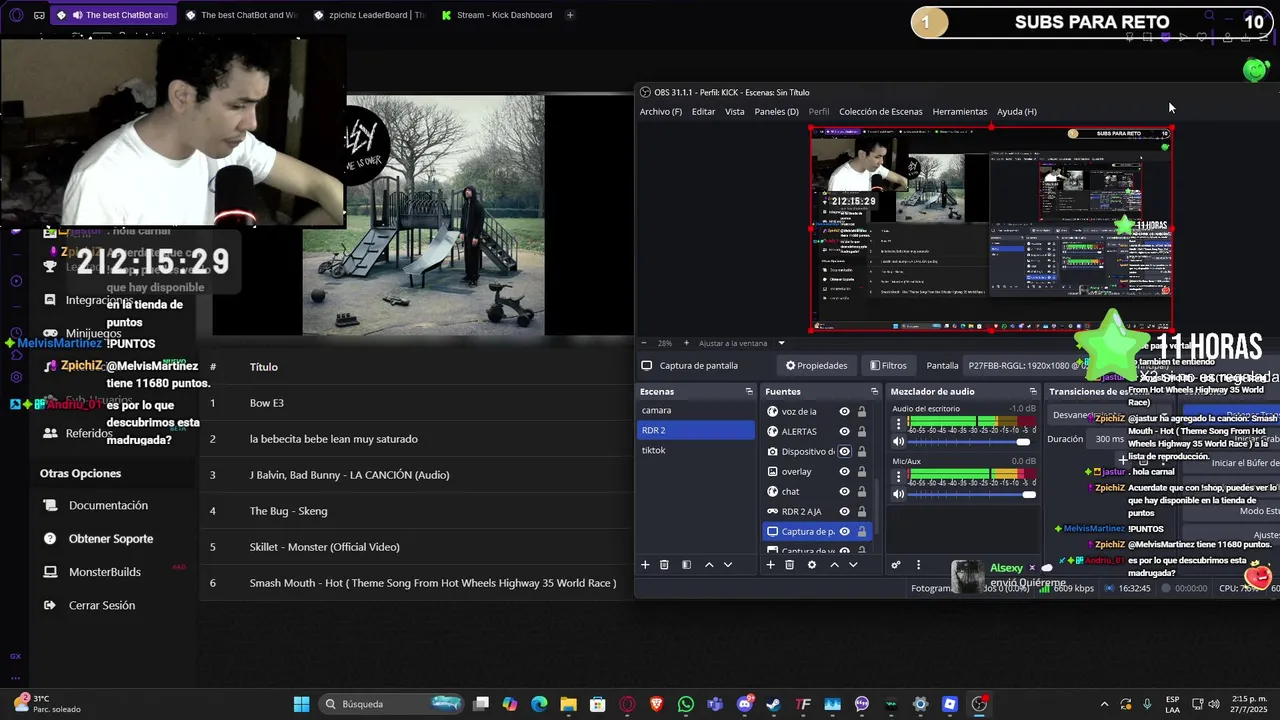This screenshot has width=1280, height=720.
Task: Hide the overlay source
Action: [844, 471]
